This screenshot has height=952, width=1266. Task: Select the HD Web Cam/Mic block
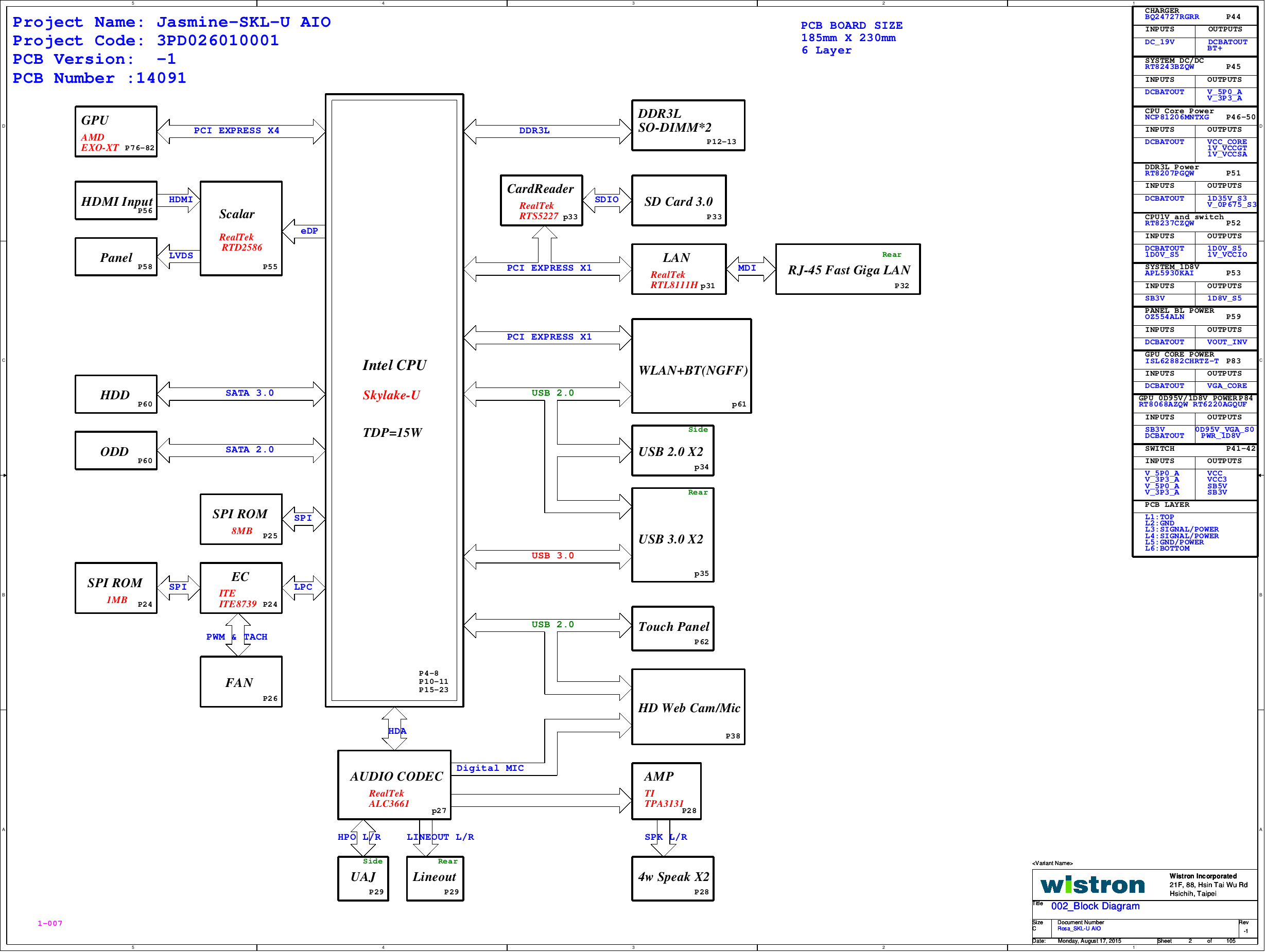point(688,707)
